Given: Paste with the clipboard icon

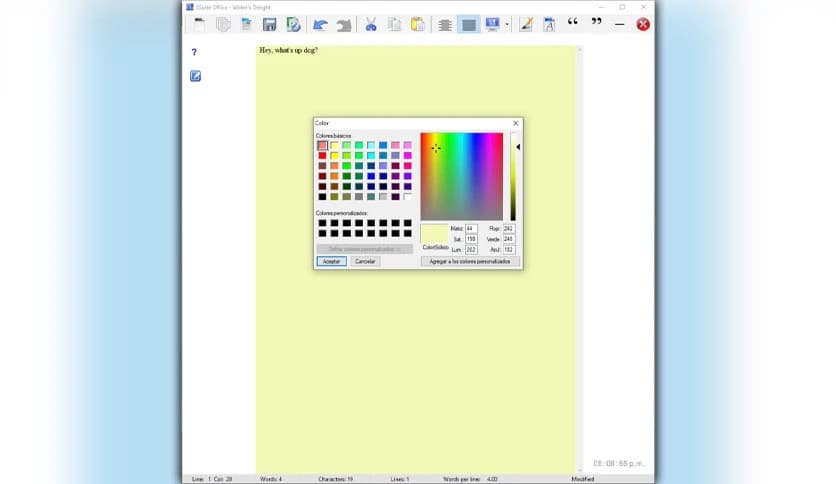Looking at the screenshot, I should click(x=417, y=24).
